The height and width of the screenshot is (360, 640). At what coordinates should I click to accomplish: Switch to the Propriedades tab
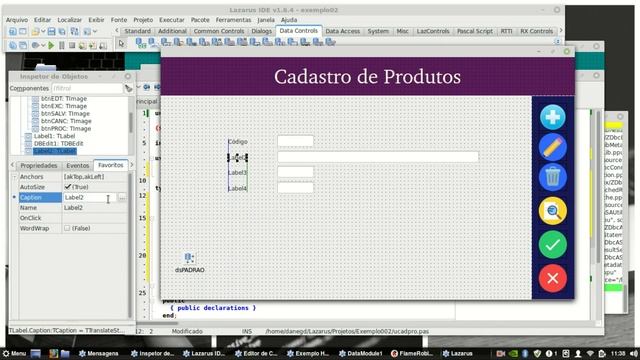point(39,165)
